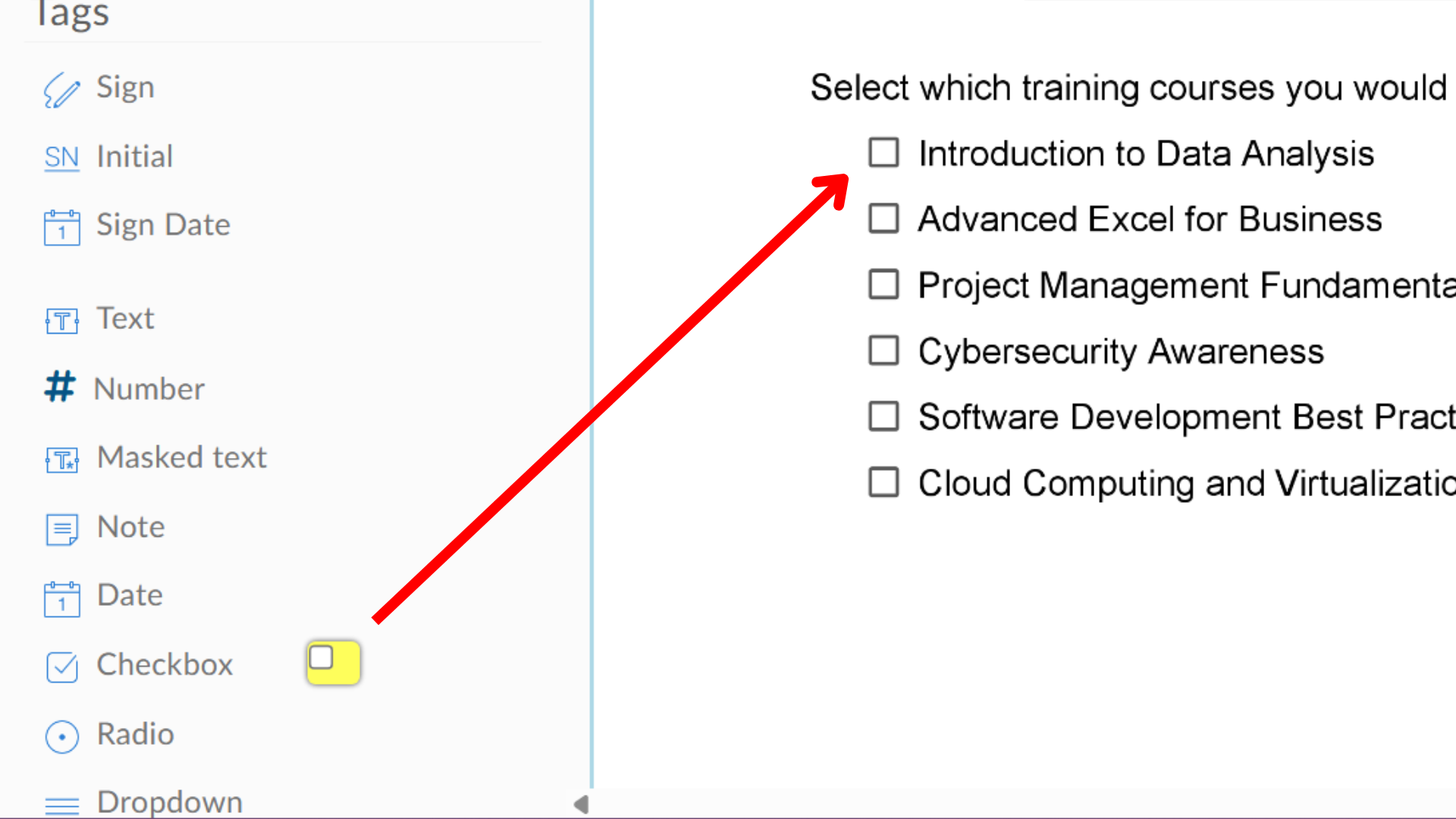This screenshot has width=1456, height=819.
Task: Collapse the panel using the left-pointing arrow
Action: pos(580,804)
